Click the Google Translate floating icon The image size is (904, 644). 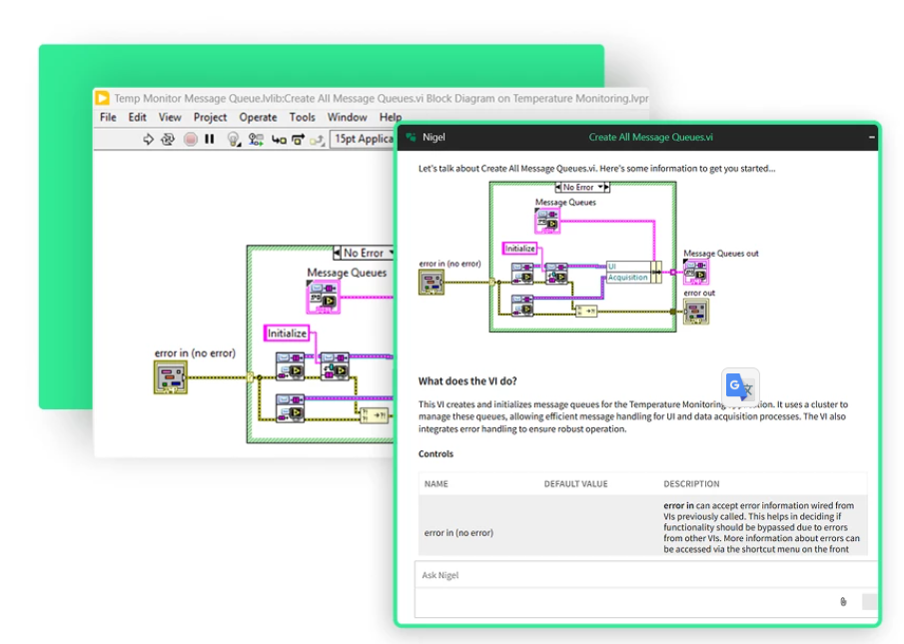(740, 386)
